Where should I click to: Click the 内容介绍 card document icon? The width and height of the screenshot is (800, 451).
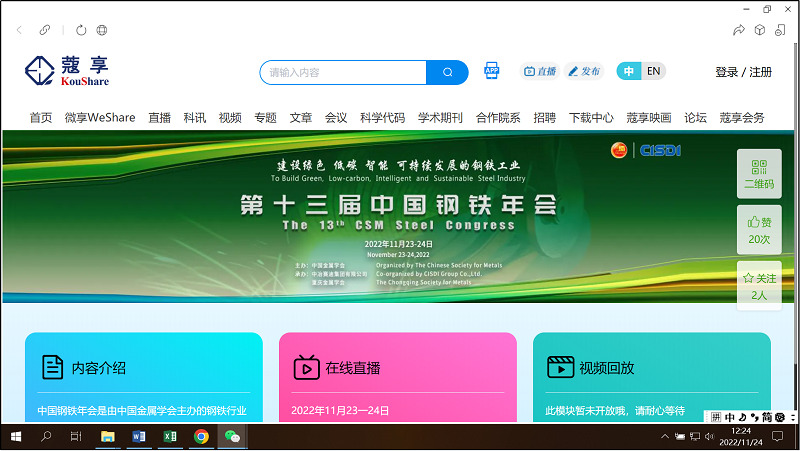(x=53, y=367)
